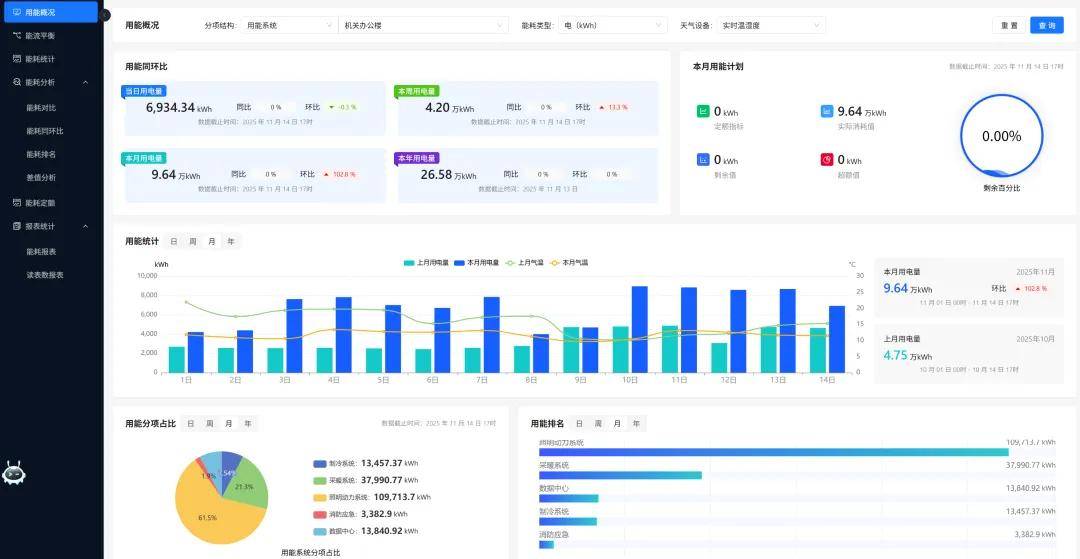
Task: Collapse the 能耗分析 sidebar submenu
Action: pos(86,82)
